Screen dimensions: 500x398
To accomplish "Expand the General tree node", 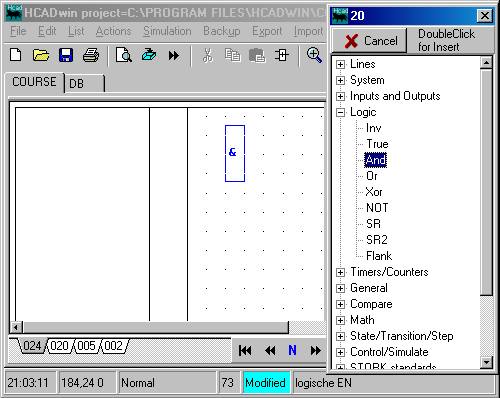I will coord(340,288).
